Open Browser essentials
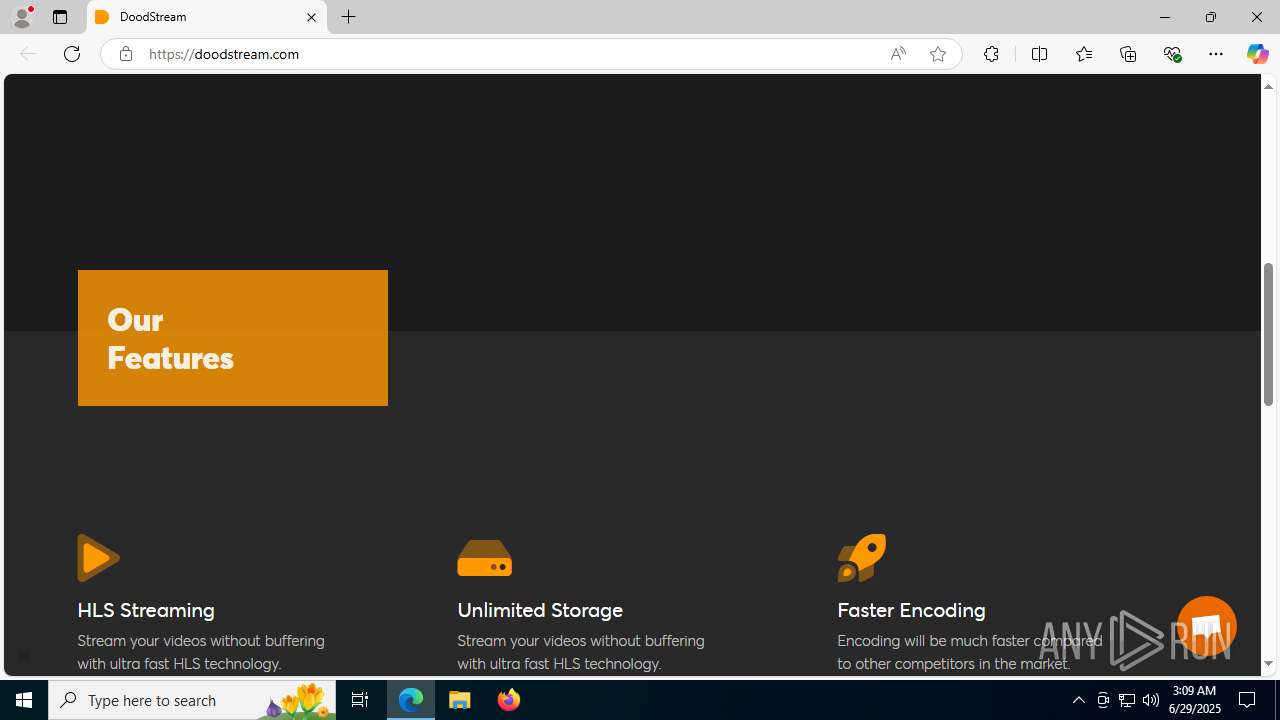Image resolution: width=1280 pixels, height=720 pixels. pos(1172,54)
